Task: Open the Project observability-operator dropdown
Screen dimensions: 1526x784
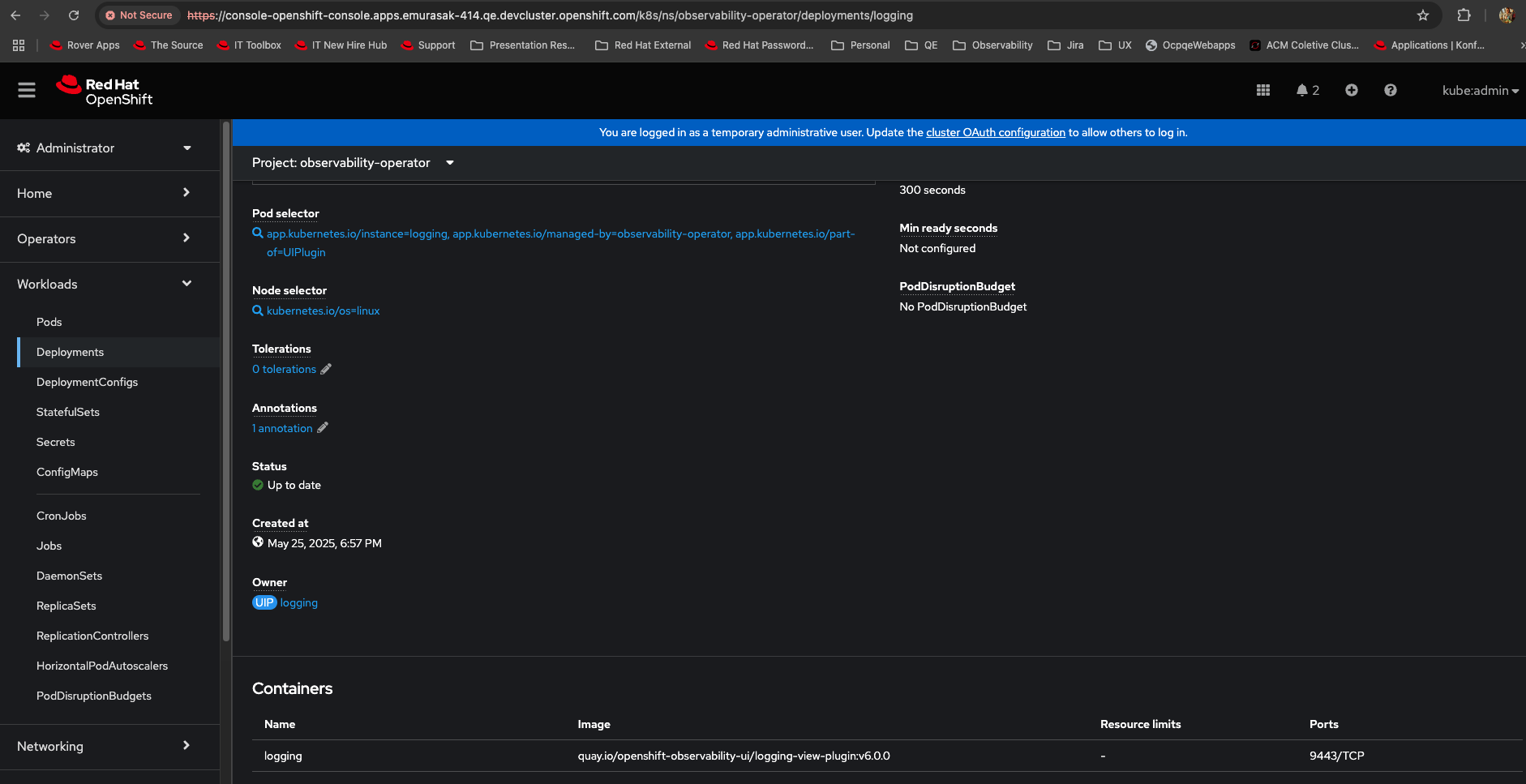Action: point(353,163)
